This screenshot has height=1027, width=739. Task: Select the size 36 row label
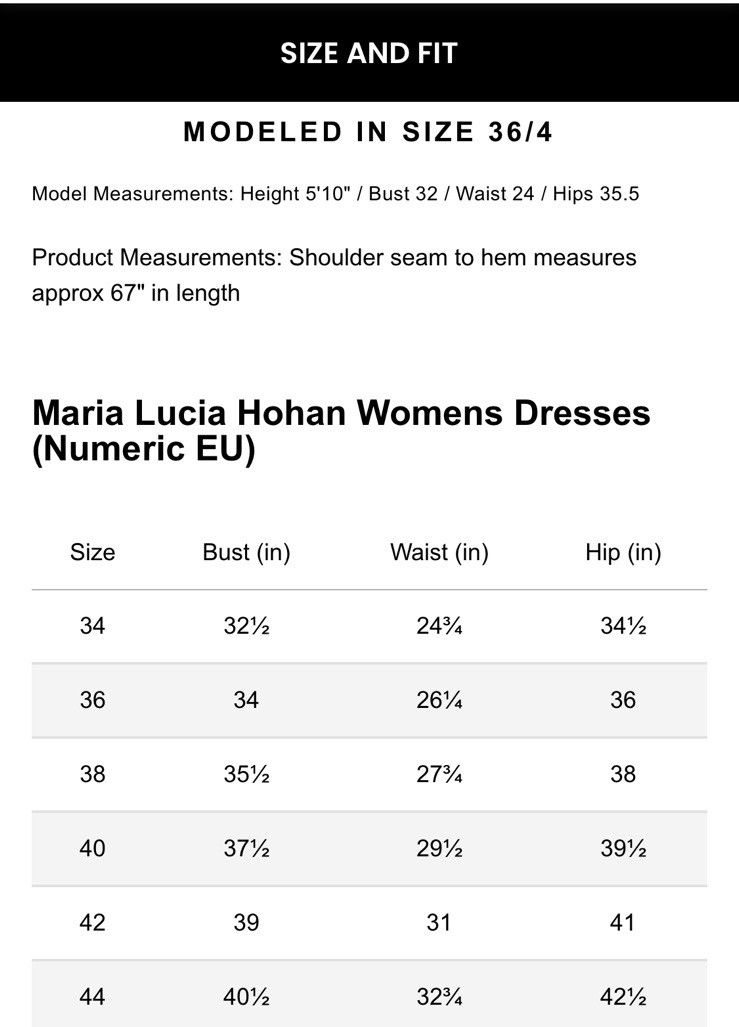(92, 700)
